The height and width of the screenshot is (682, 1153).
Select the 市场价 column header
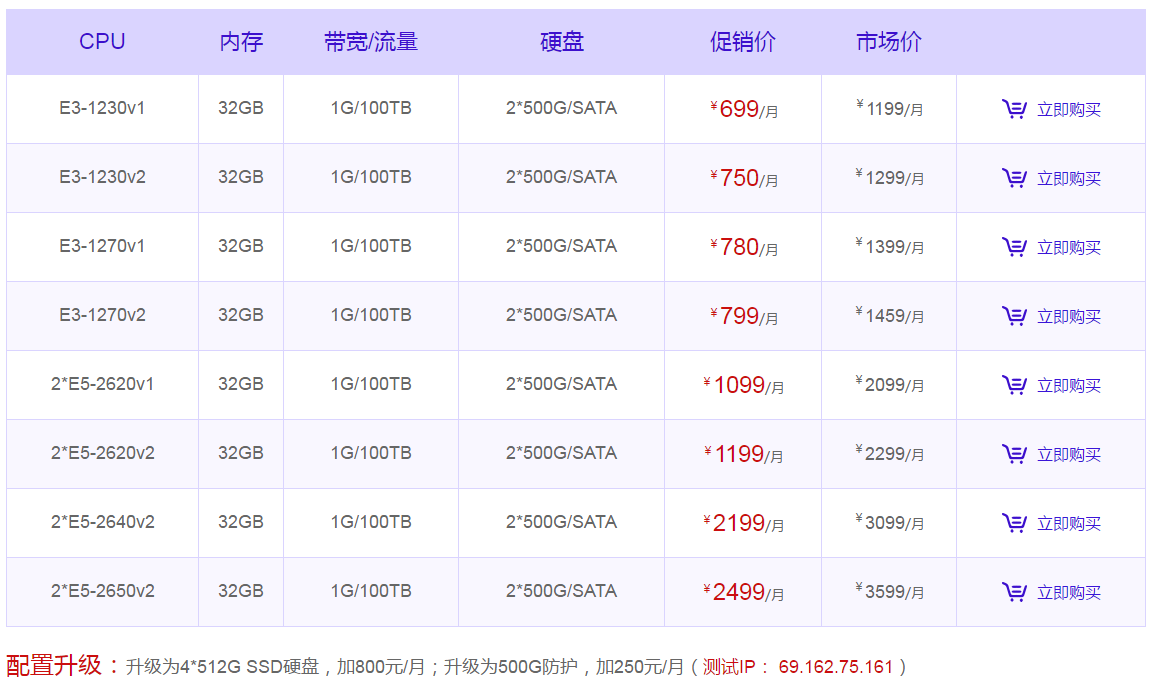coord(888,42)
